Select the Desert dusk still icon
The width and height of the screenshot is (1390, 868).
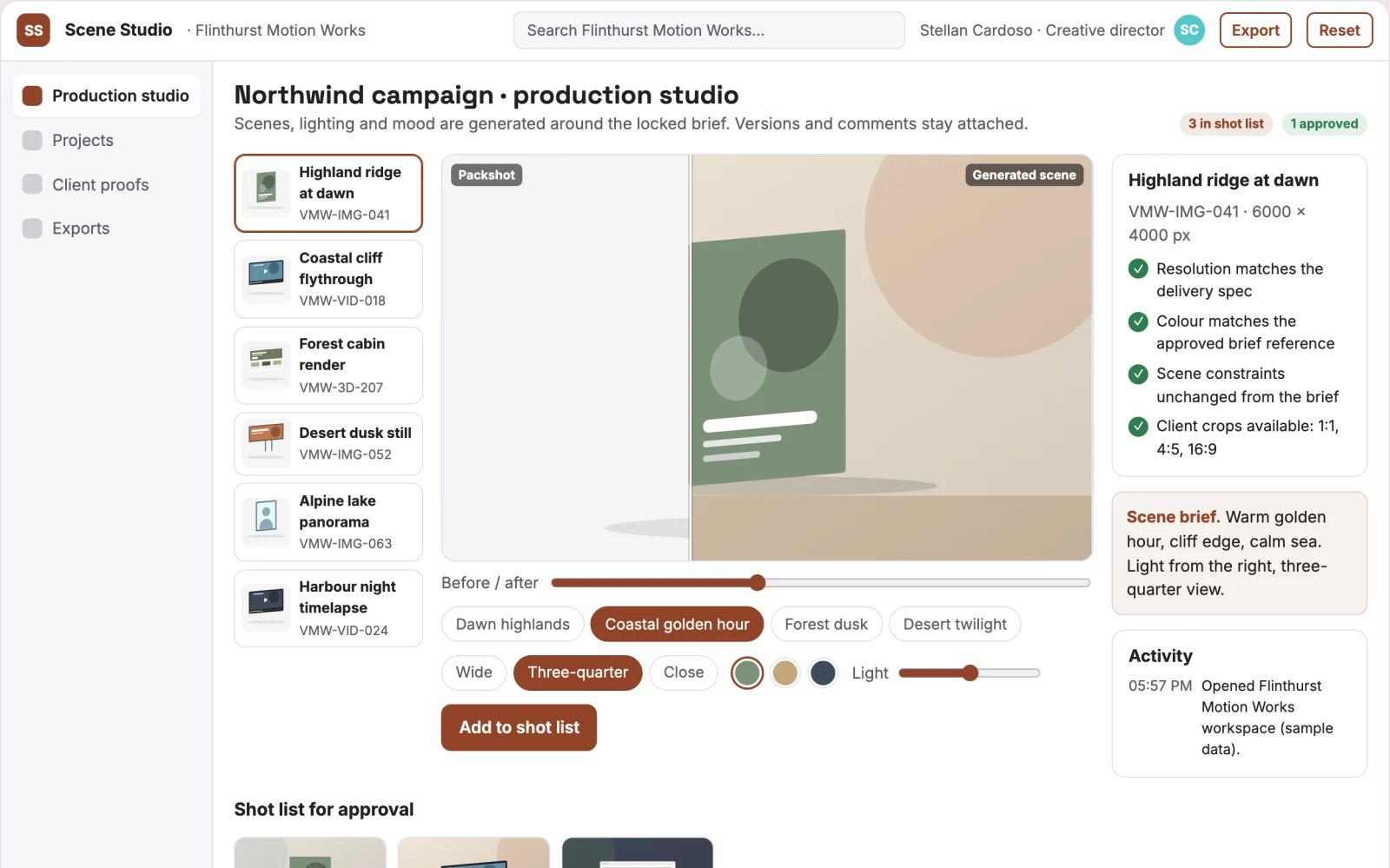coord(267,443)
